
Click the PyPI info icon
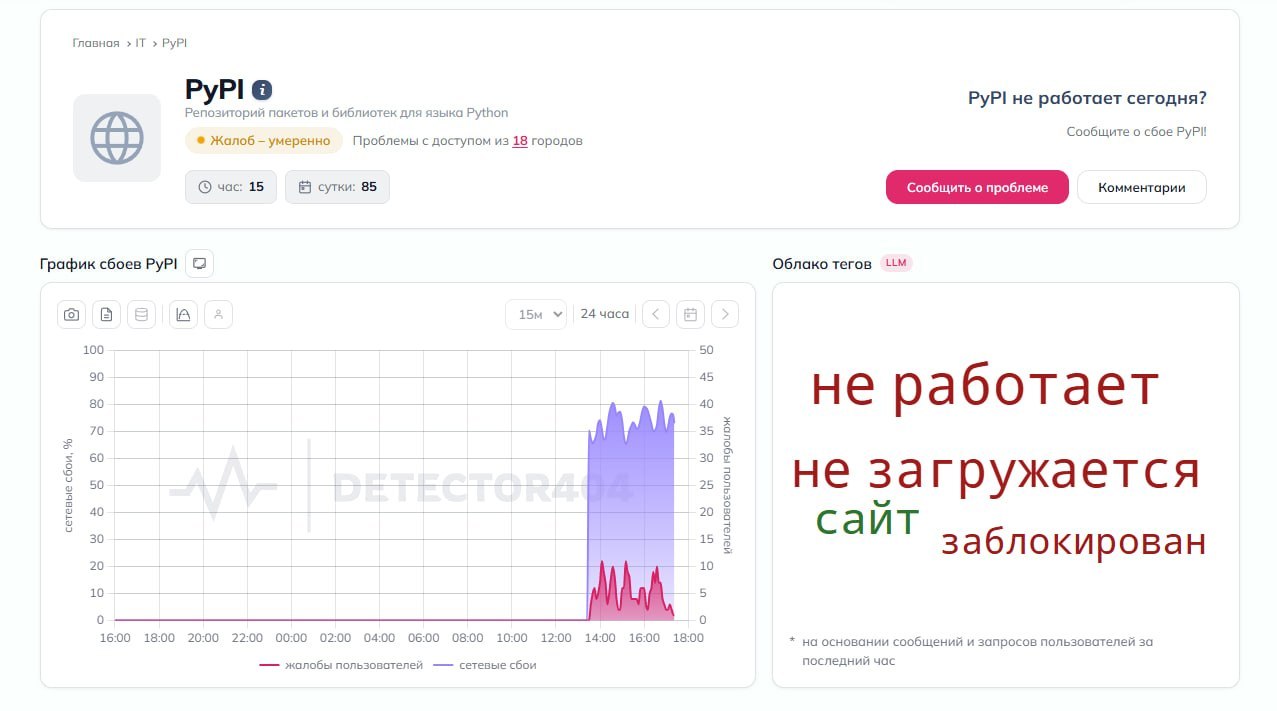pyautogui.click(x=262, y=90)
